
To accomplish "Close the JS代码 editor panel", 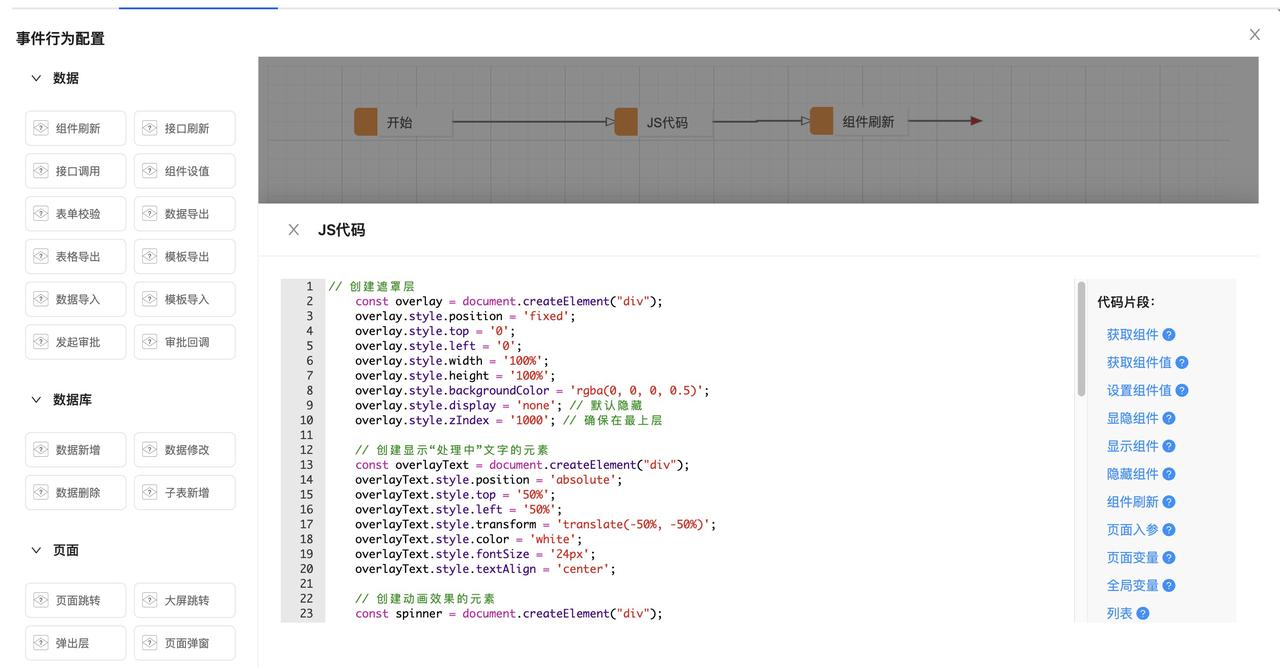I will [294, 230].
